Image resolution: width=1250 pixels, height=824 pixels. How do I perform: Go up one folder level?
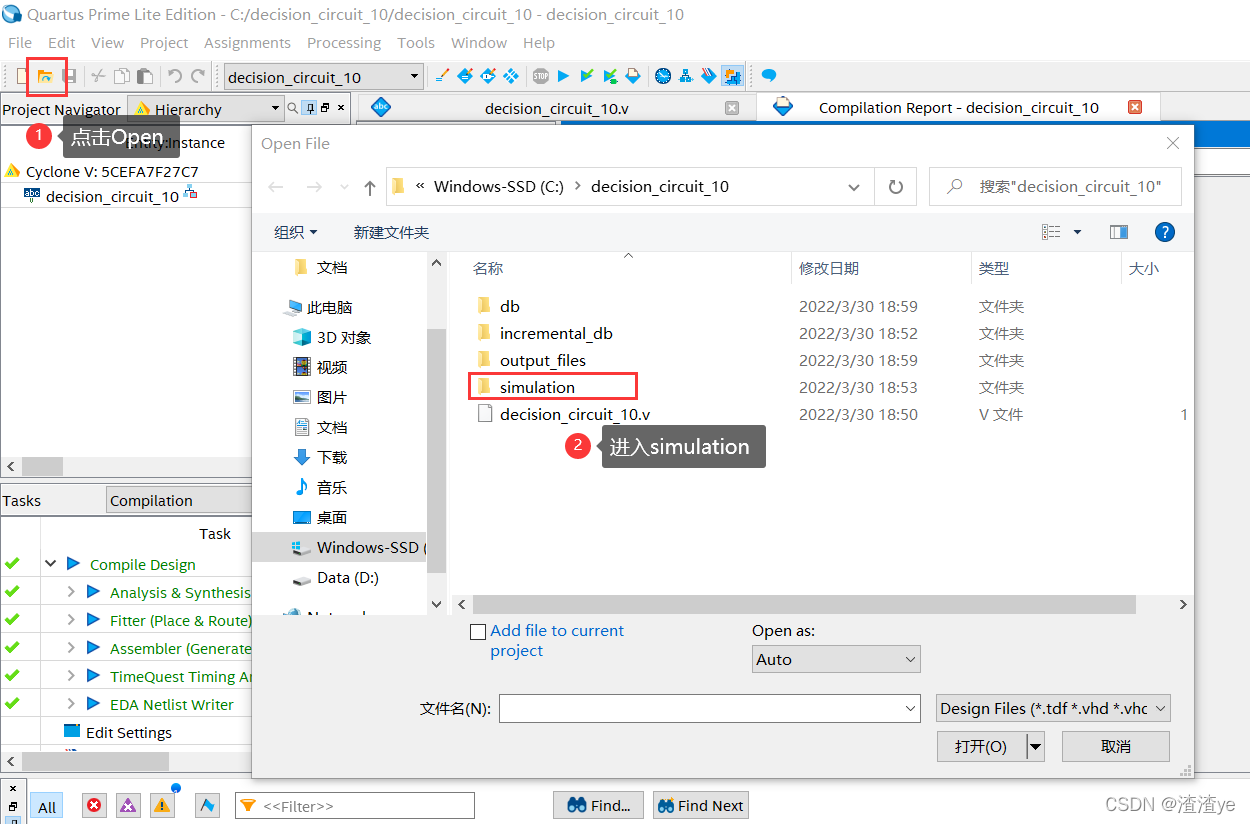[x=370, y=187]
